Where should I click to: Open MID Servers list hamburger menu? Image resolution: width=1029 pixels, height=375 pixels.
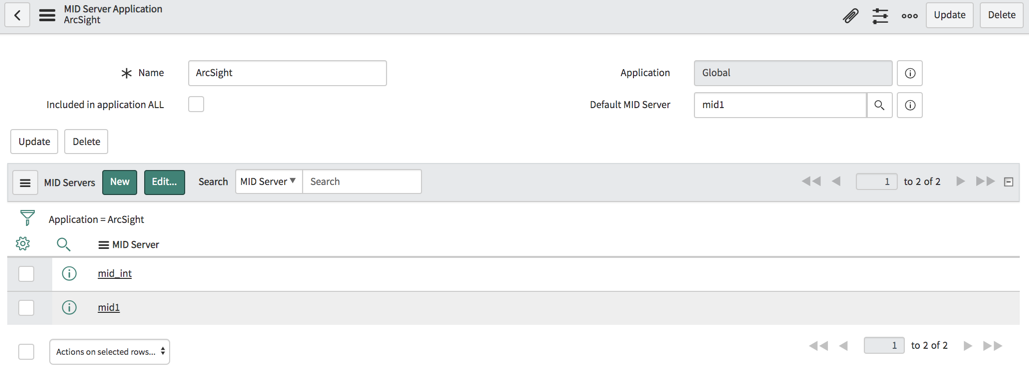coord(25,183)
